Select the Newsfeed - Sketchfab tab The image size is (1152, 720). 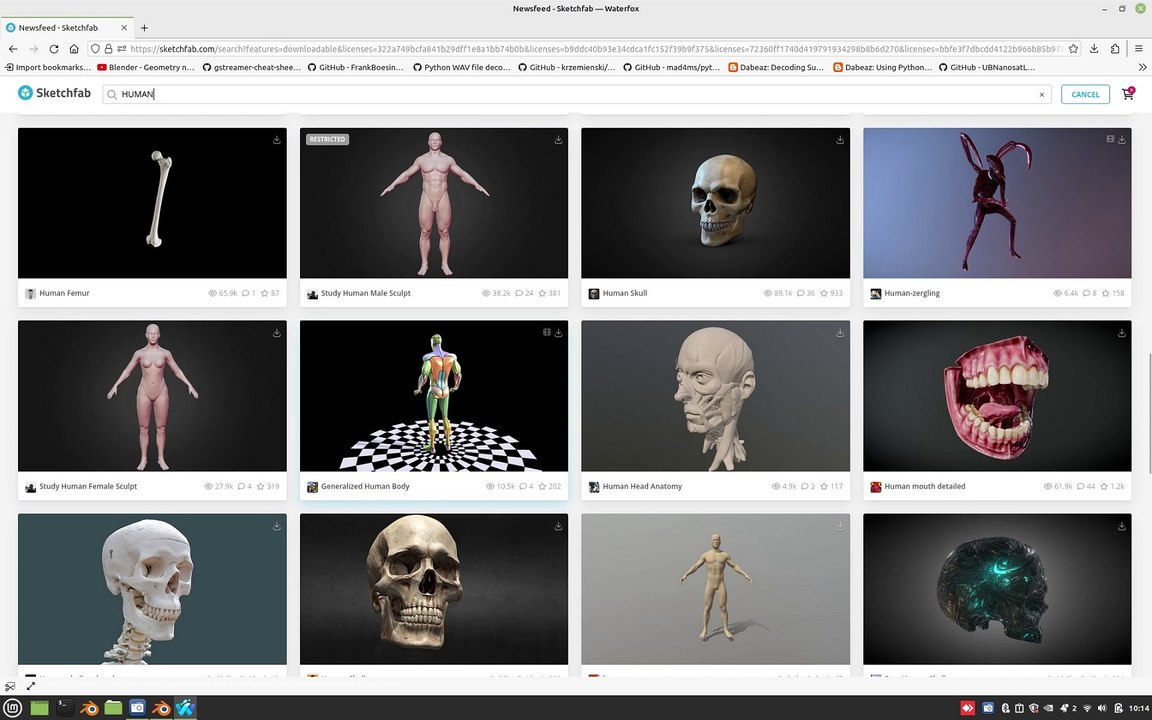tap(67, 28)
